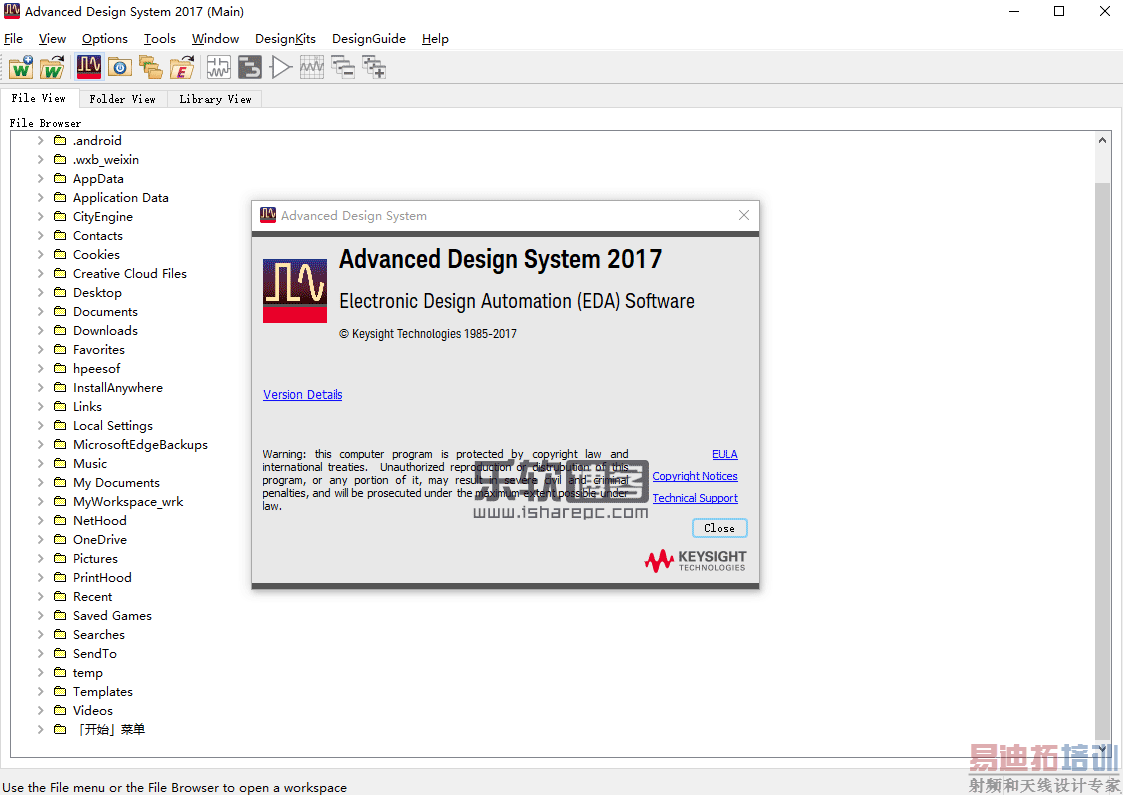Select the Saved Games folder row
The height and width of the screenshot is (795, 1123).
pos(112,615)
